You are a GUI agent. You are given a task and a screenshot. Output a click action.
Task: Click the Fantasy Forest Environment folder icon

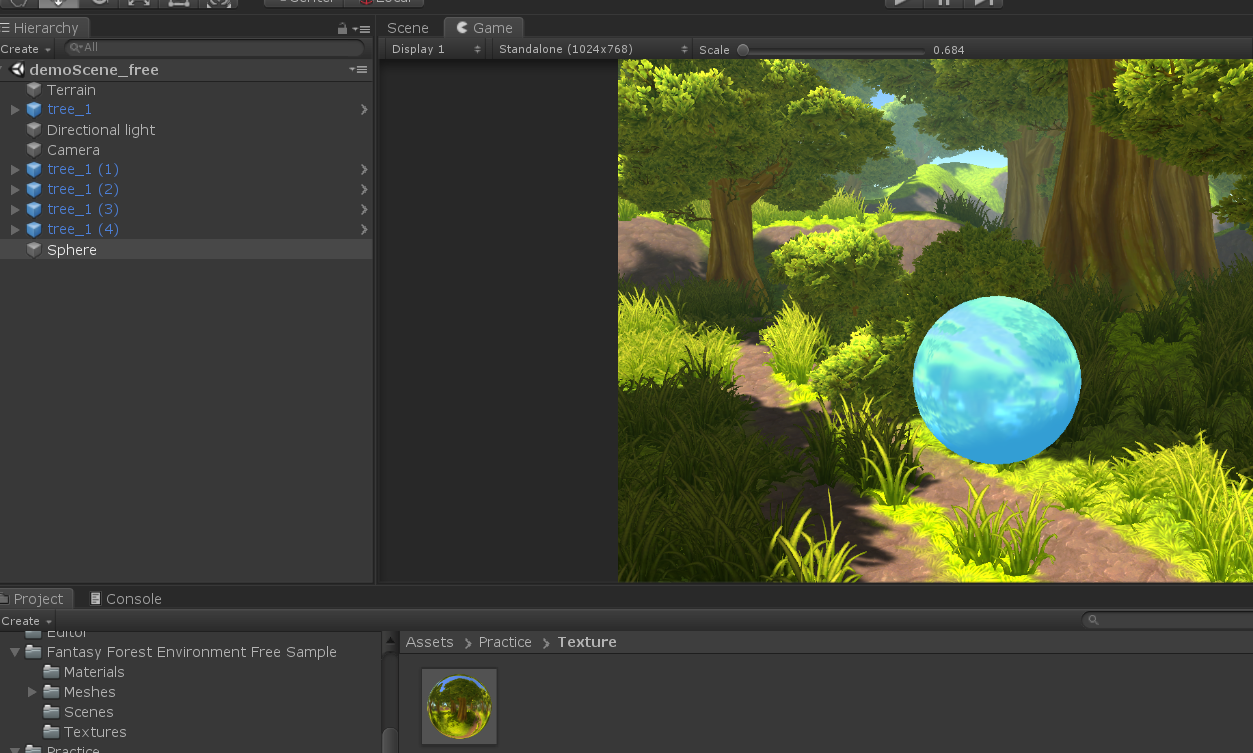click(34, 652)
